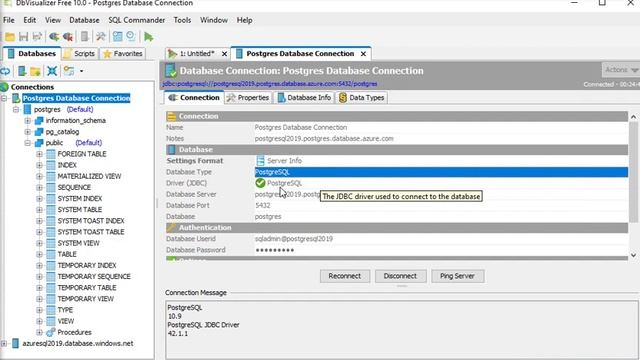Screen dimensions: 640x360
Task: Collapse the postgres database node
Action: click(x=16, y=109)
